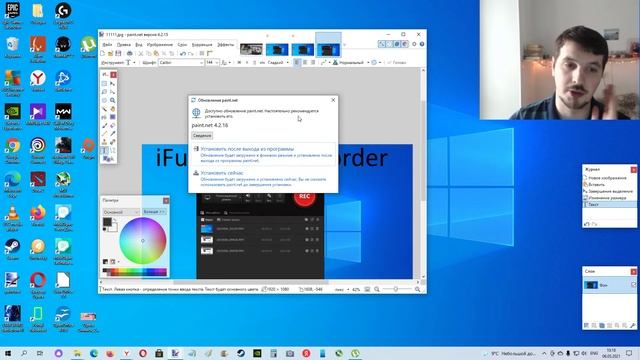640x360 pixels.
Task: Open paint.net settings gear icon
Action: coord(414,44)
